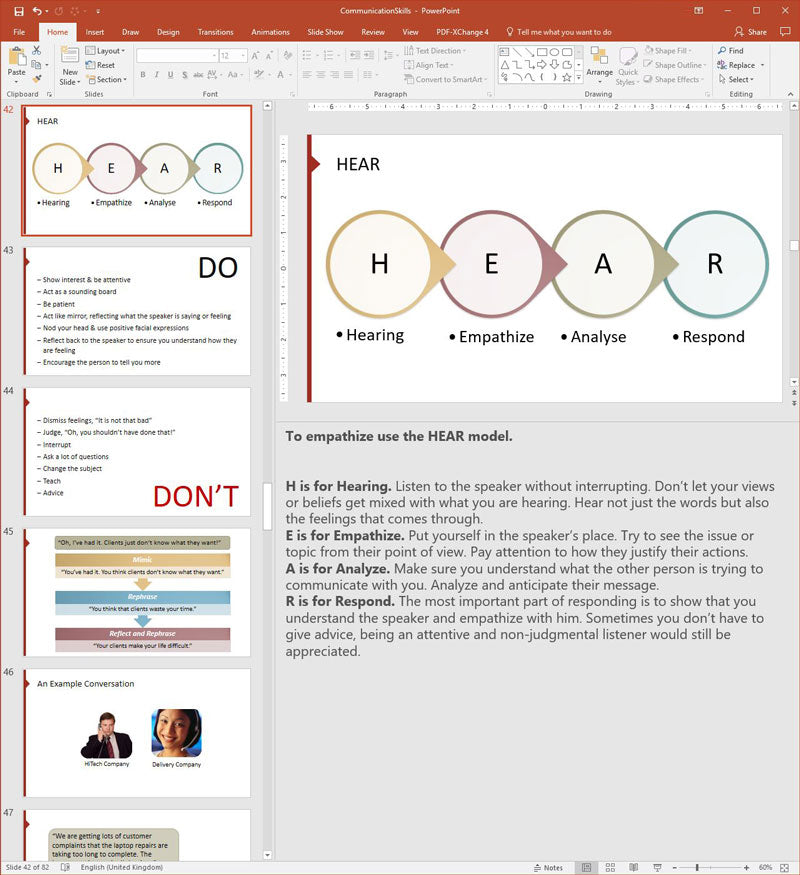Toggle left text alignment

(x=307, y=74)
